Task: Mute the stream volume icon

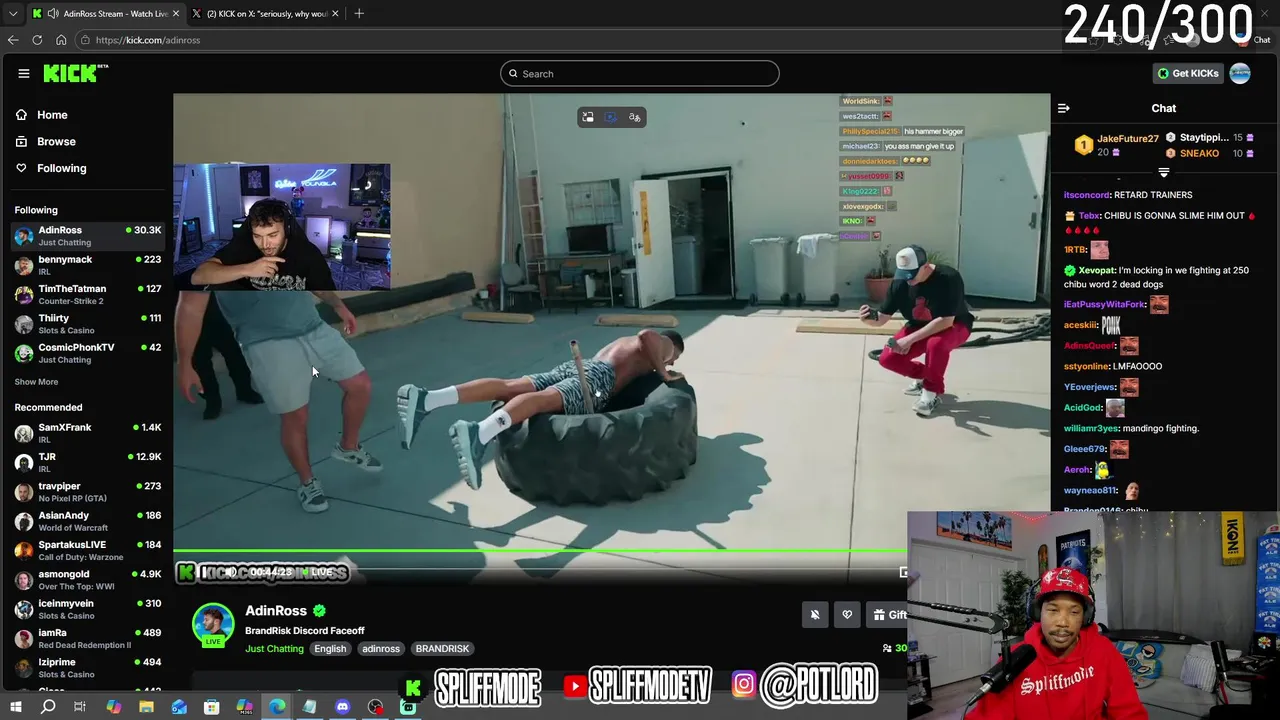Action: pyautogui.click(x=231, y=572)
